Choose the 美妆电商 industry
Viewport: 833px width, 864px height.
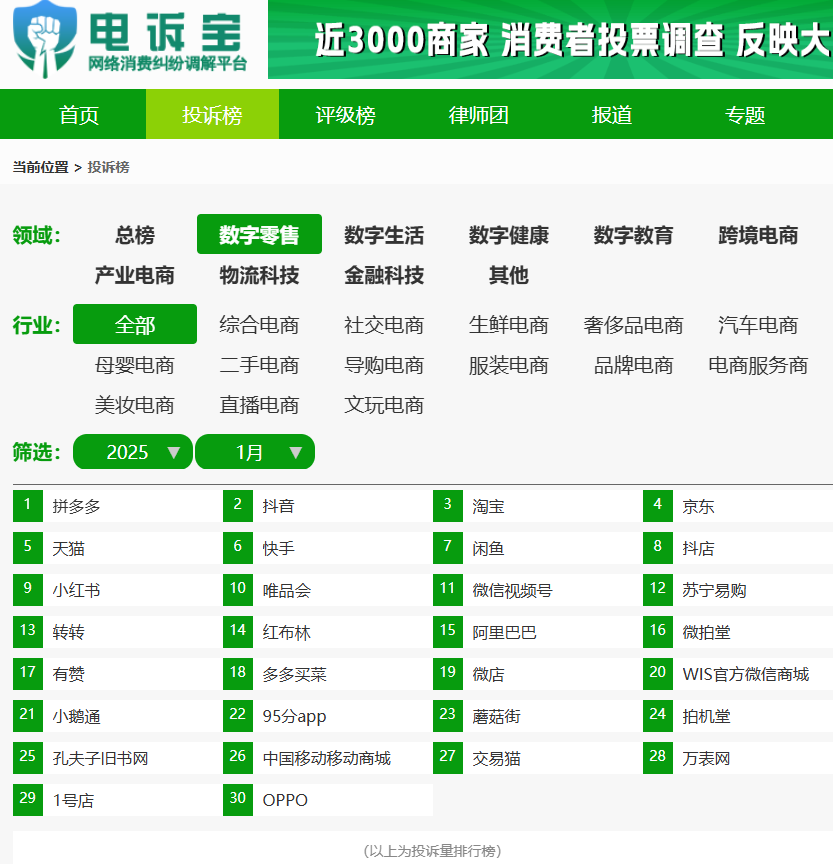(135, 405)
